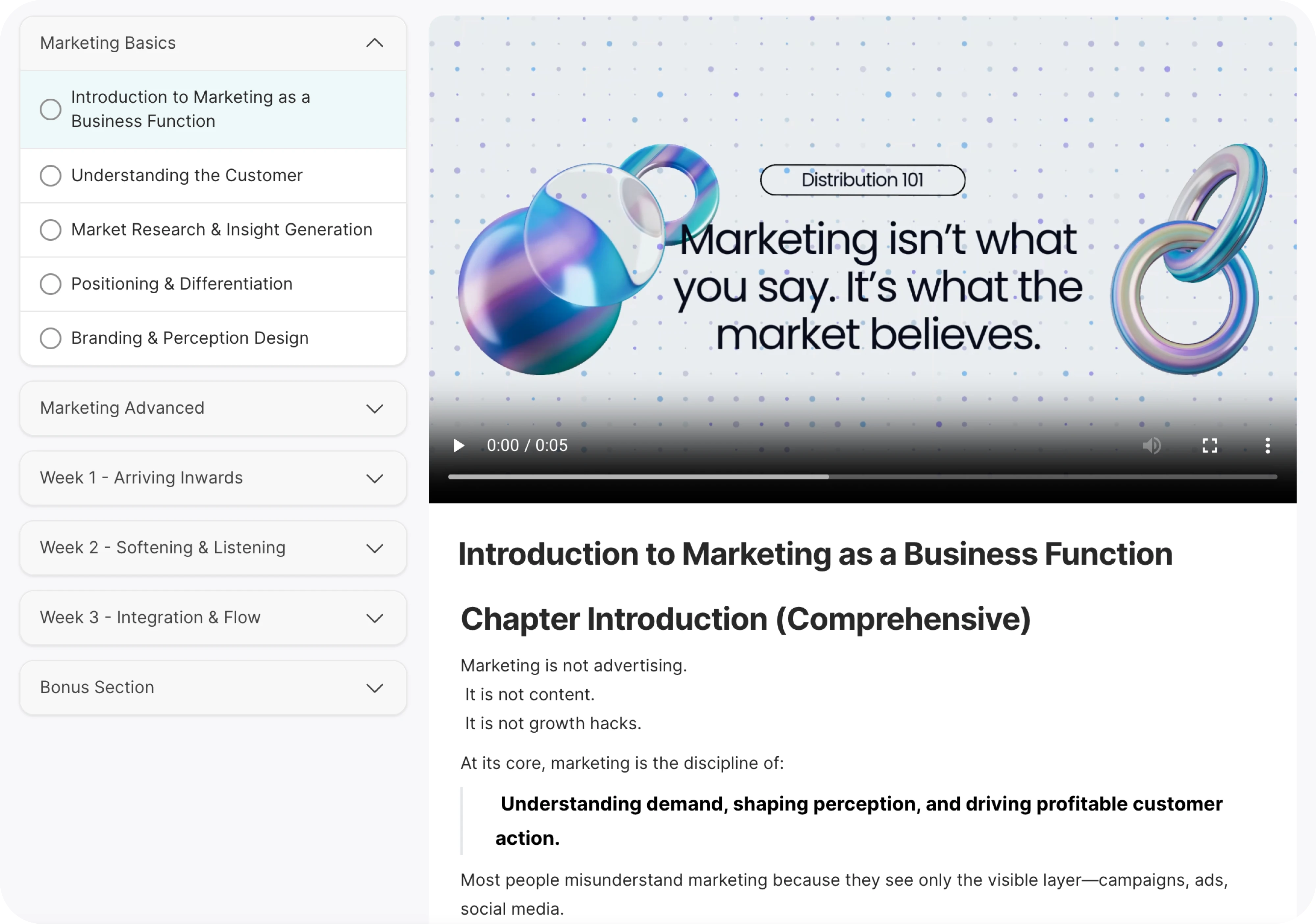
Task: Open the video player options menu
Action: (x=1267, y=446)
